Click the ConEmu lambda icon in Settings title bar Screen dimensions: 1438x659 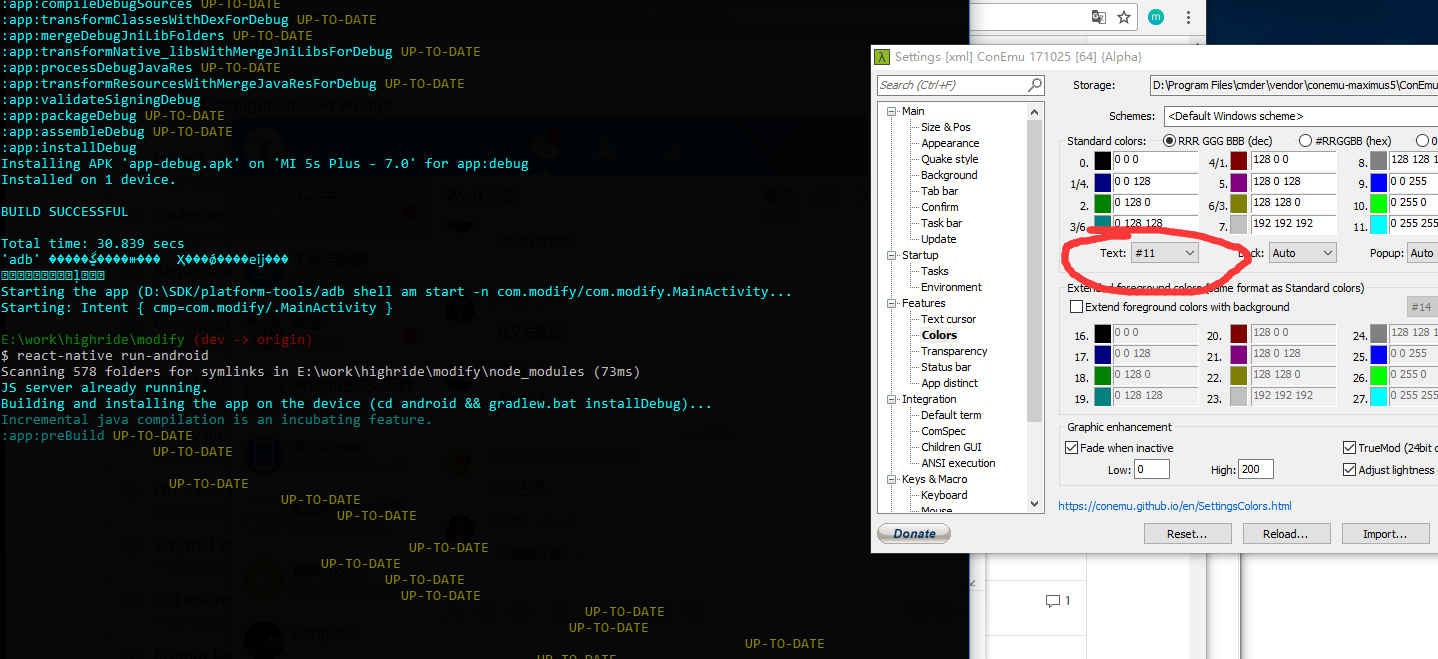(882, 57)
